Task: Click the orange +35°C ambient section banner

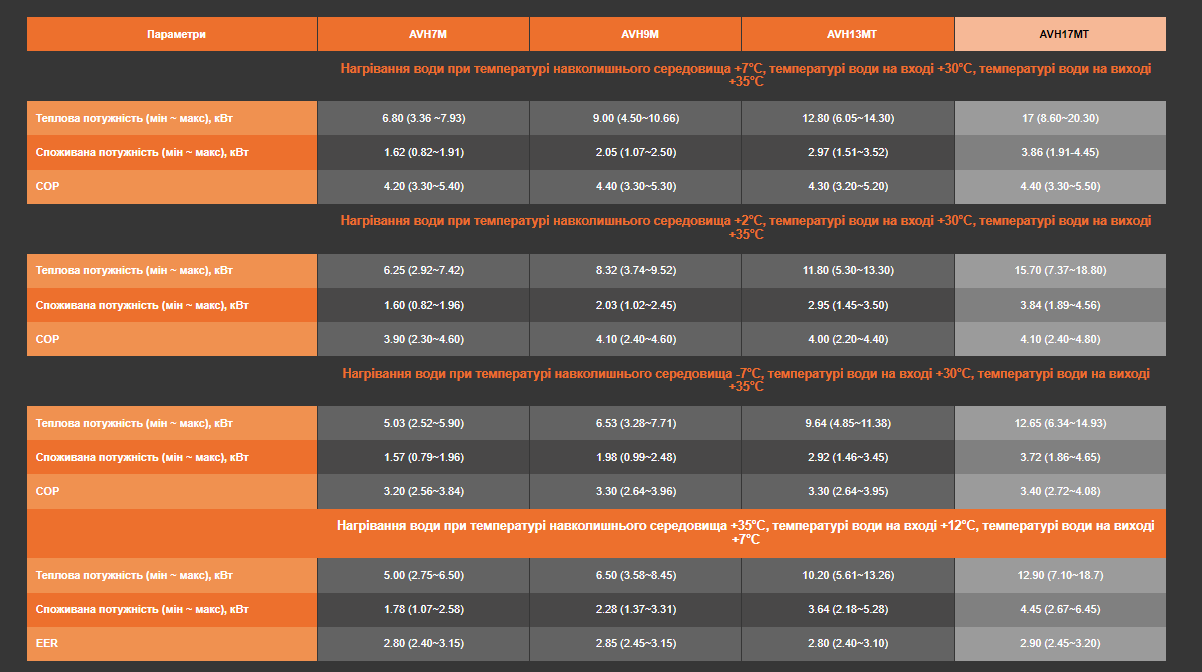Action: pos(745,532)
